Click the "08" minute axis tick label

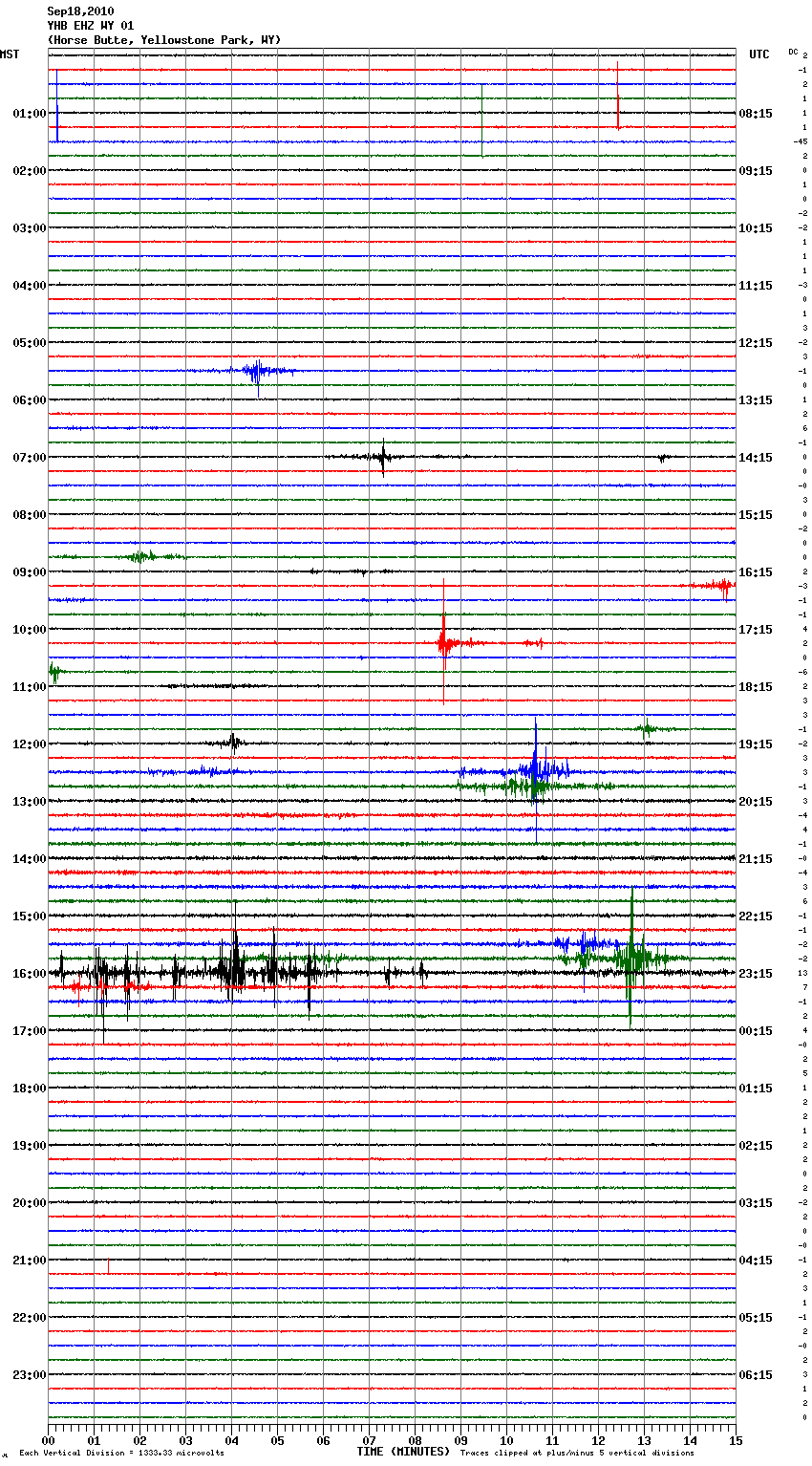[x=415, y=1439]
